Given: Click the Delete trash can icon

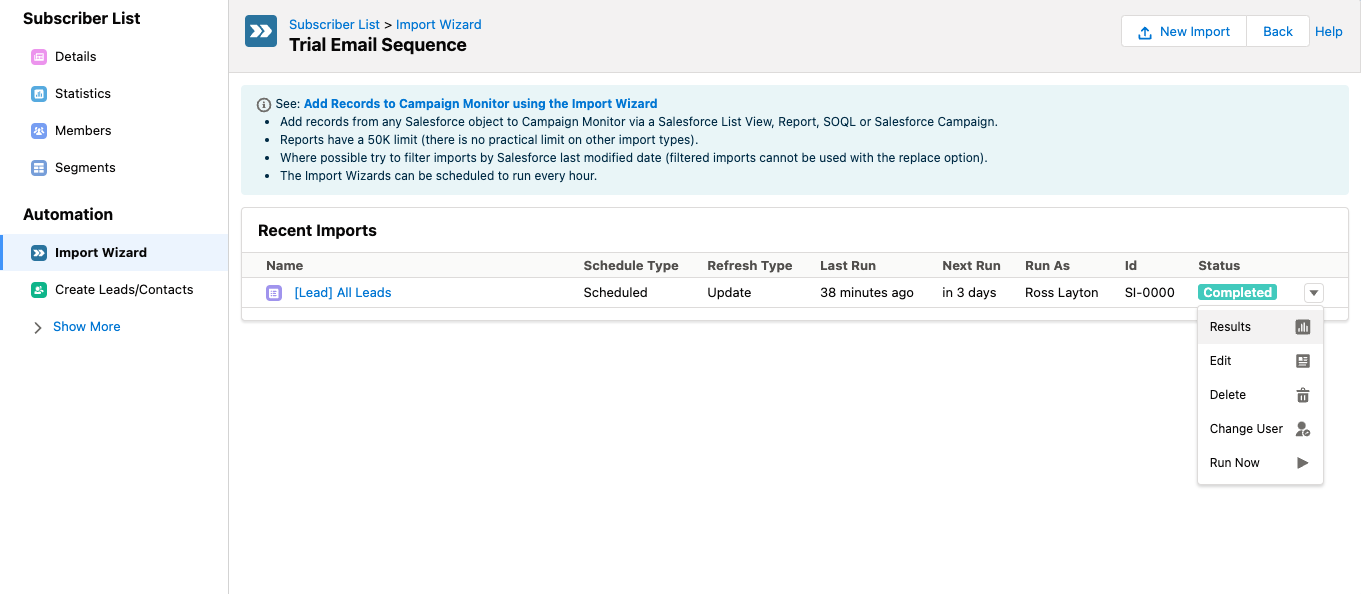Looking at the screenshot, I should pos(1302,395).
